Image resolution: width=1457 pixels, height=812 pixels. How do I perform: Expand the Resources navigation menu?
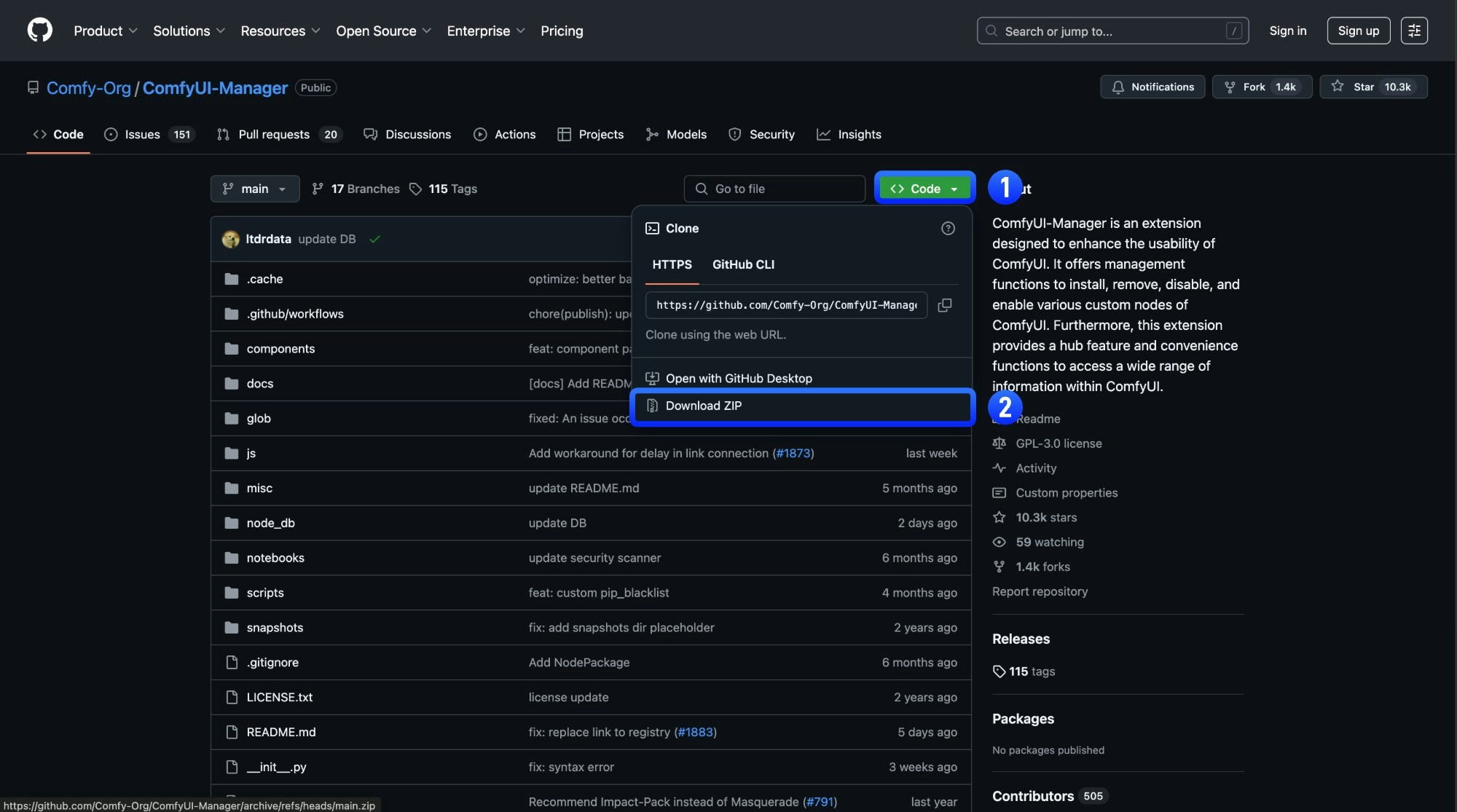(280, 31)
